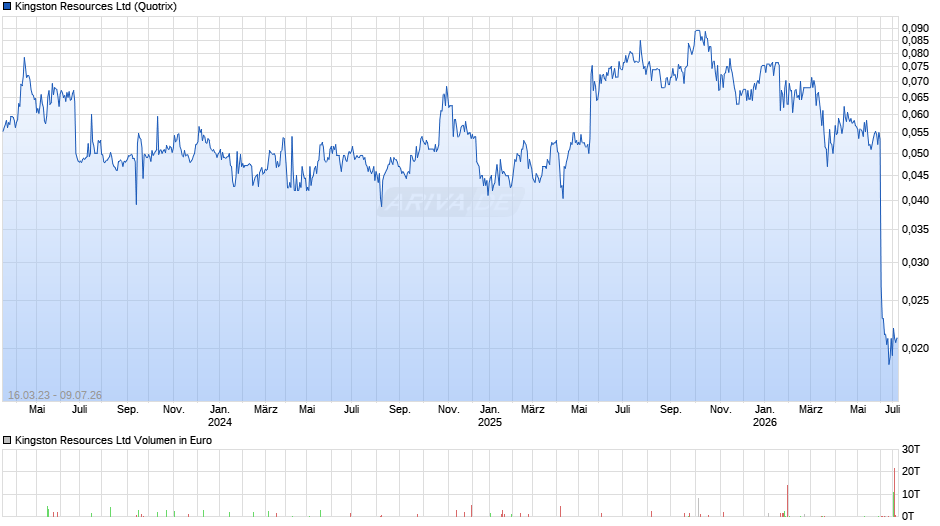Click the 'Jan. 2026' time axis label

(764, 416)
